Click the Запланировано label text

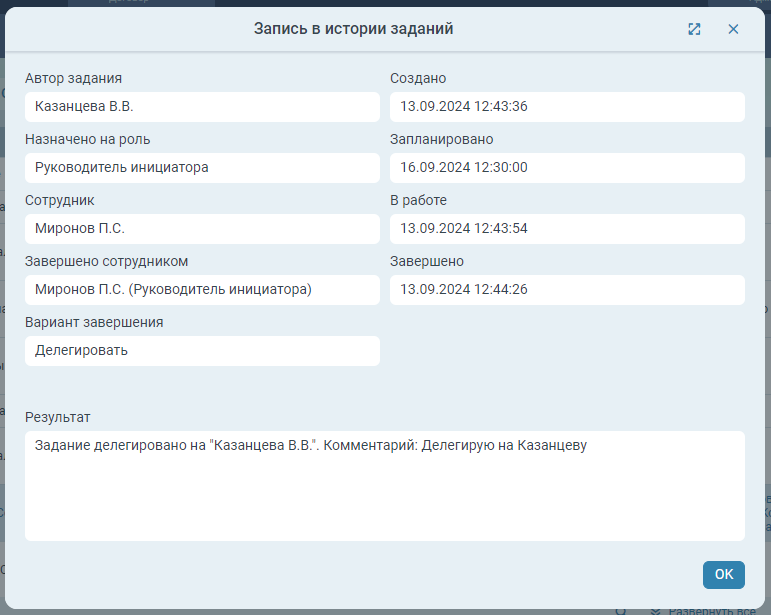441,139
